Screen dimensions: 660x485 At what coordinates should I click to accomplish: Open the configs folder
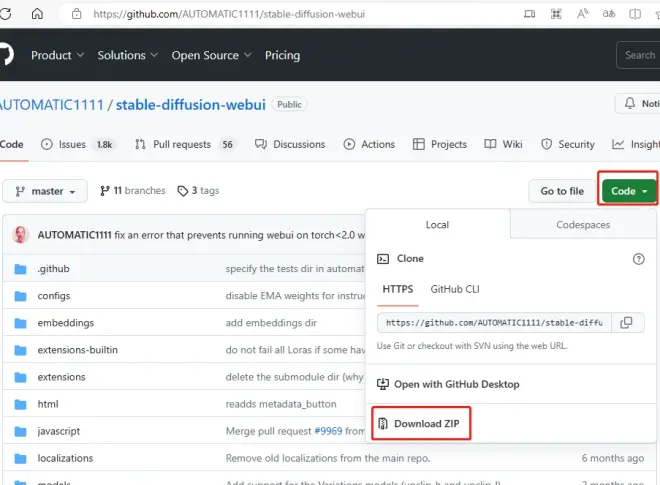pyautogui.click(x=54, y=296)
